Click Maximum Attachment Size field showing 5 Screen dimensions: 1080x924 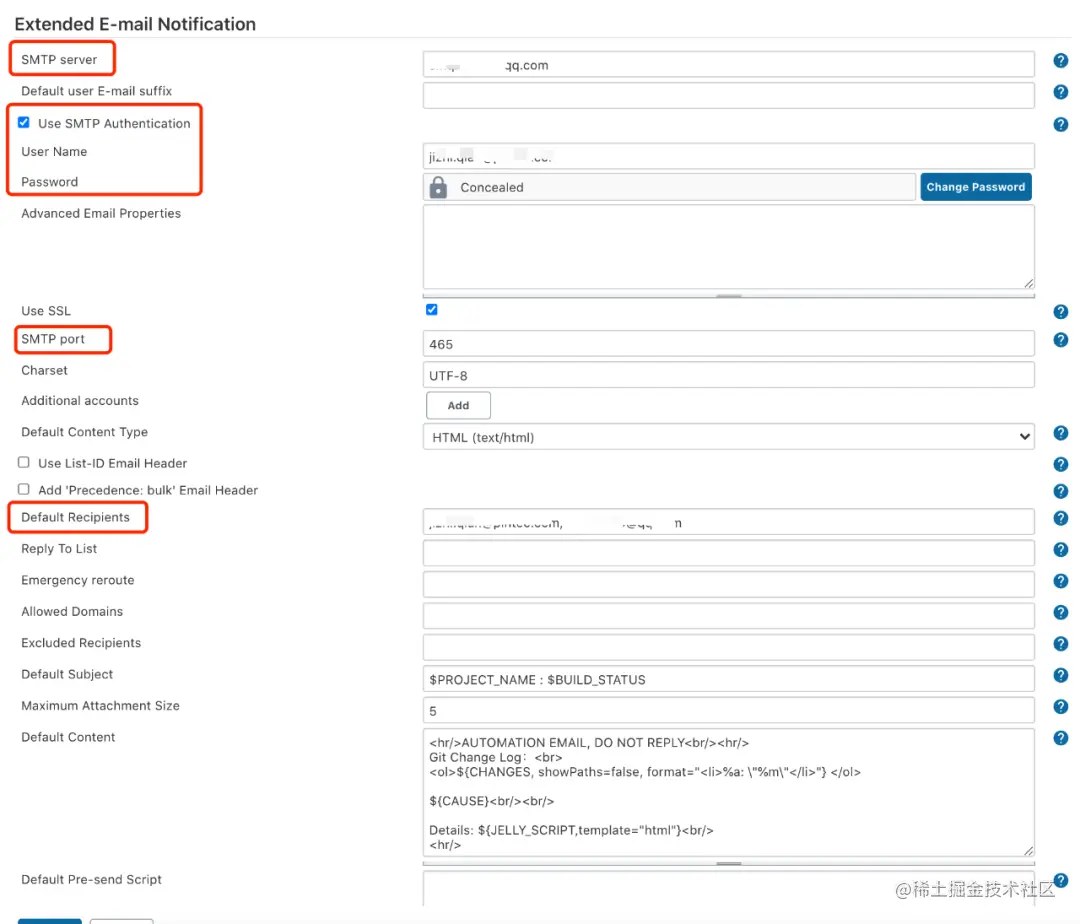pos(729,711)
